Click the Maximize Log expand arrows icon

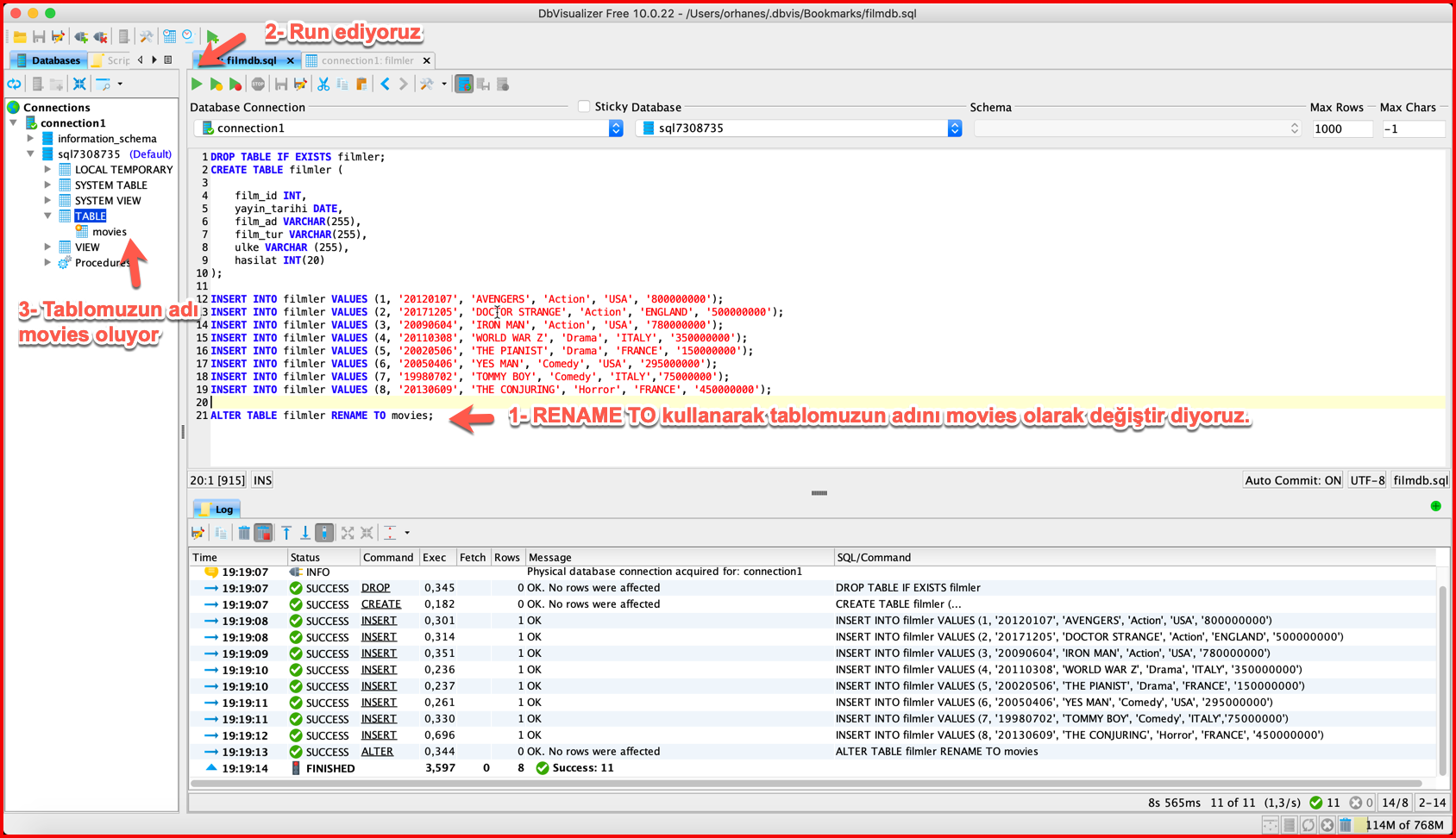[x=348, y=533]
